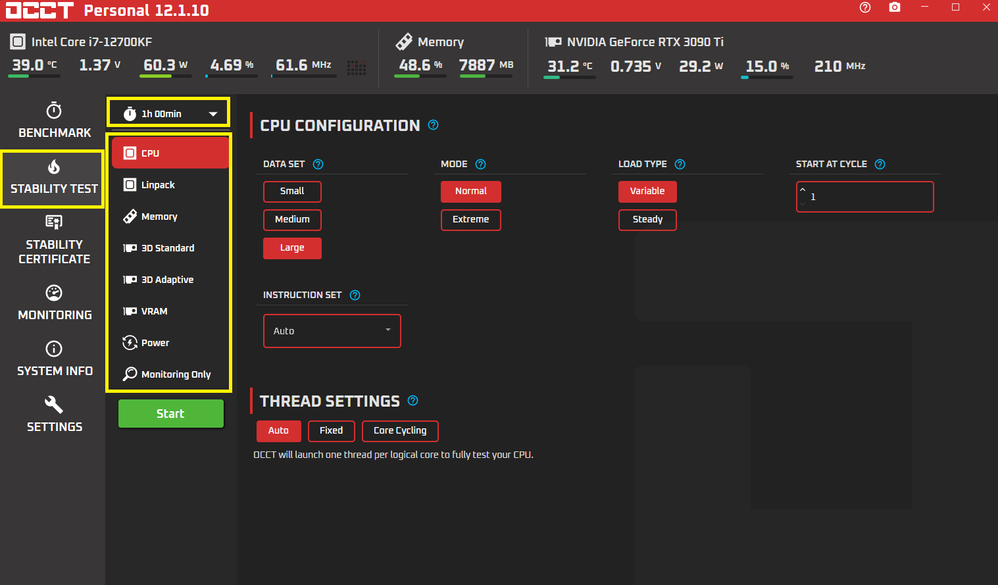The height and width of the screenshot is (585, 998).
Task: Select the Memory test
Action: (169, 216)
